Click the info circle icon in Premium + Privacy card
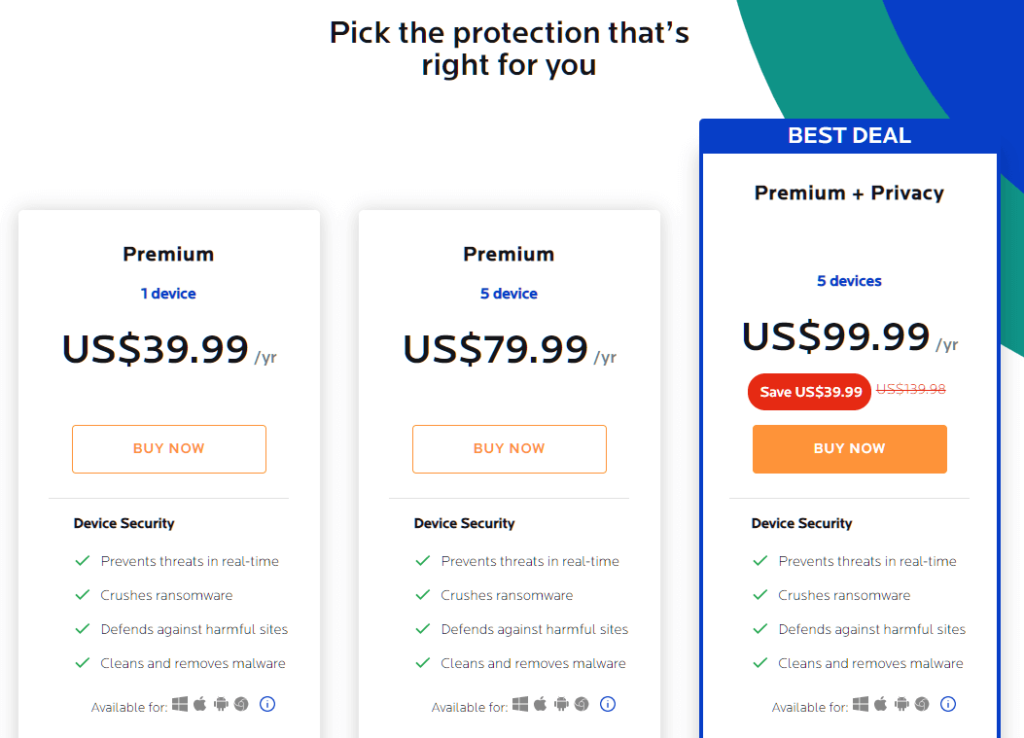This screenshot has width=1024, height=738. click(x=948, y=704)
